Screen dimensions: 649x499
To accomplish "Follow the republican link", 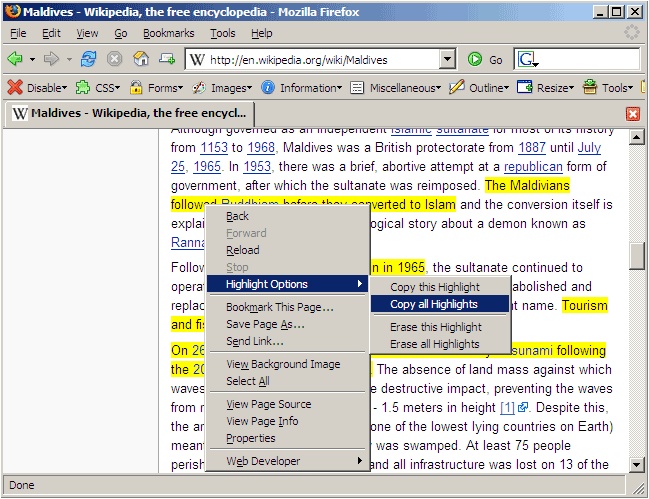I will [x=533, y=166].
